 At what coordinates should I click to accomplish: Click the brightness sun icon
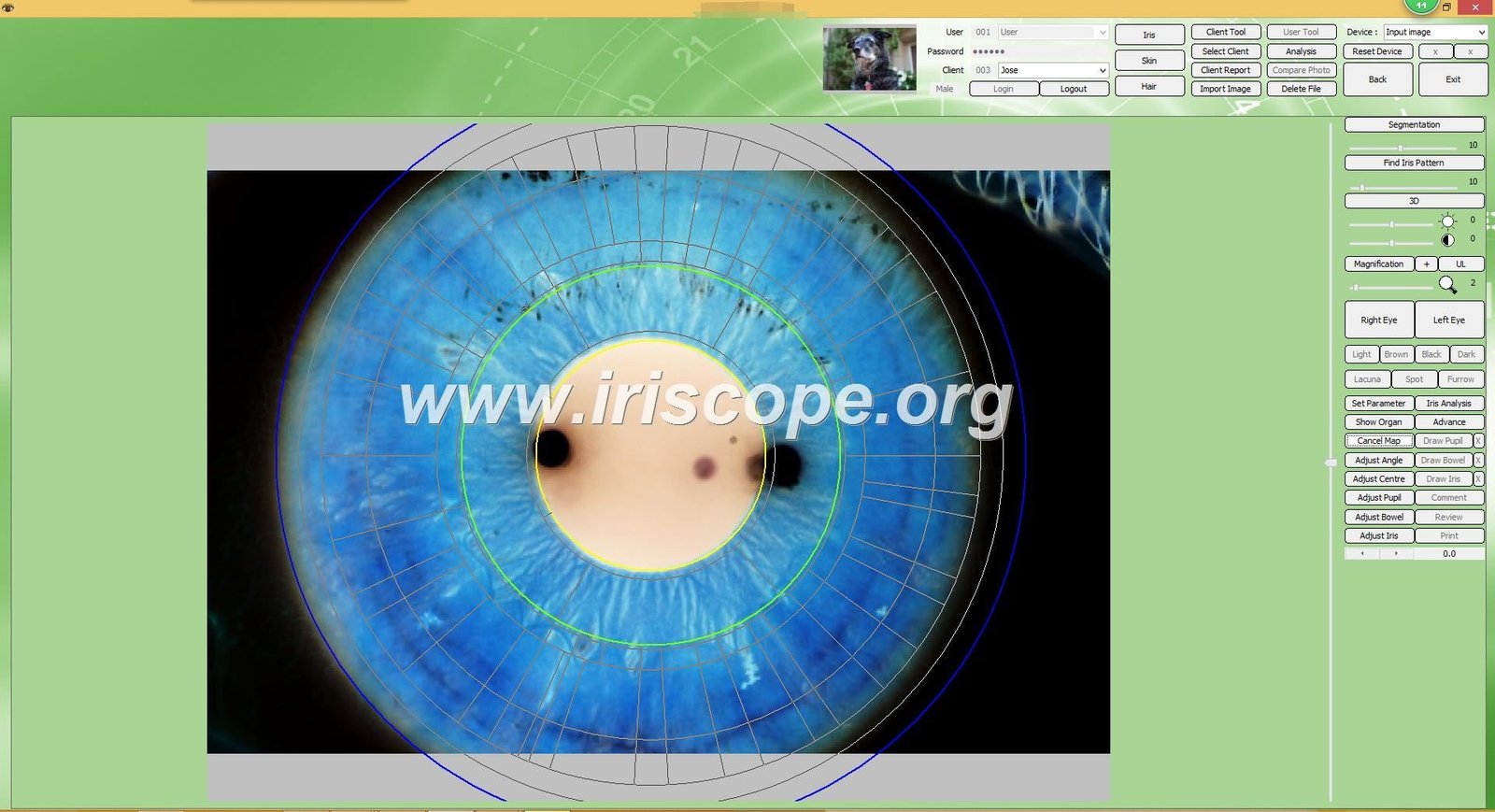1447,221
